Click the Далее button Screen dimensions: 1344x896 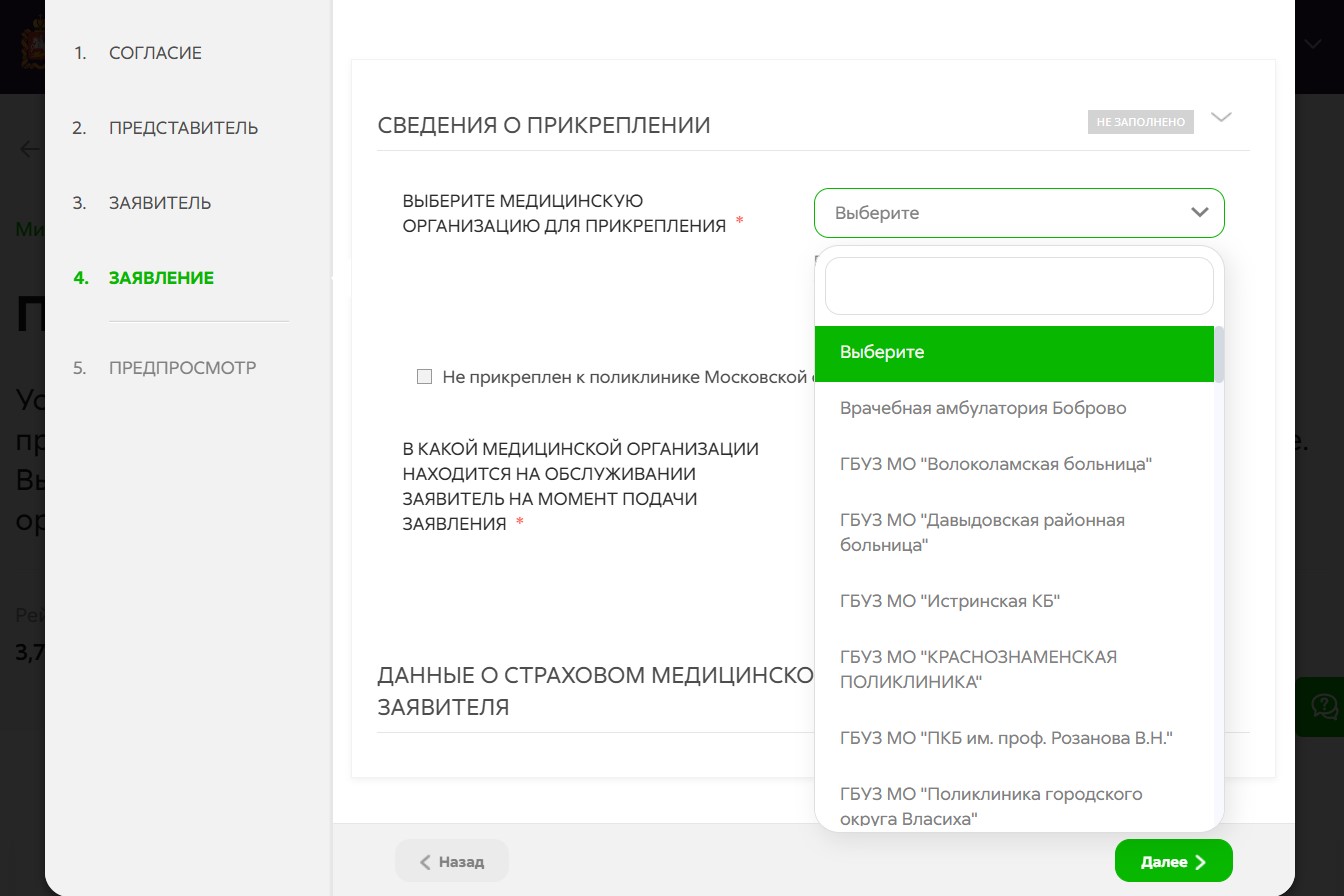[x=1173, y=860]
